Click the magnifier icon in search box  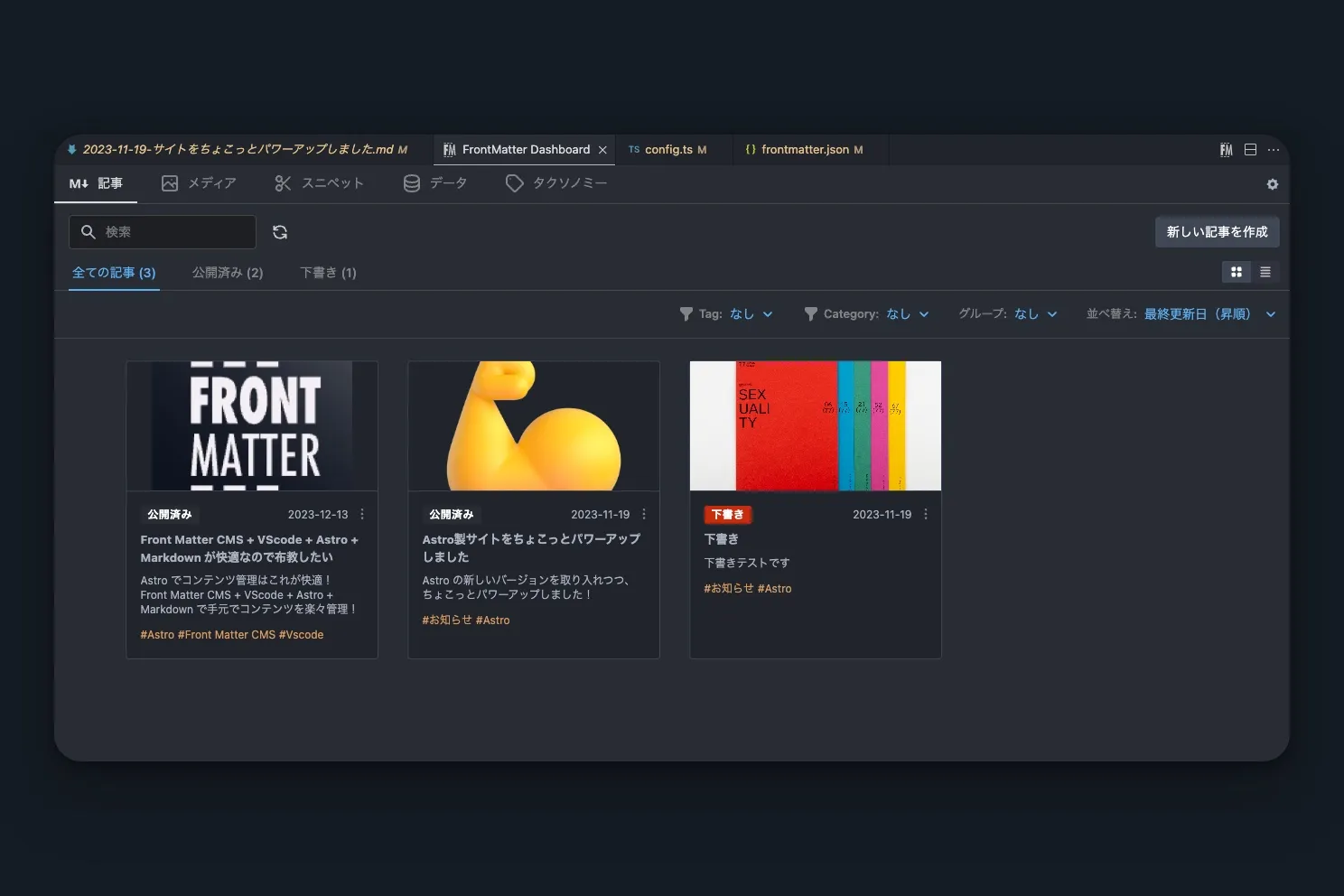[x=88, y=232]
